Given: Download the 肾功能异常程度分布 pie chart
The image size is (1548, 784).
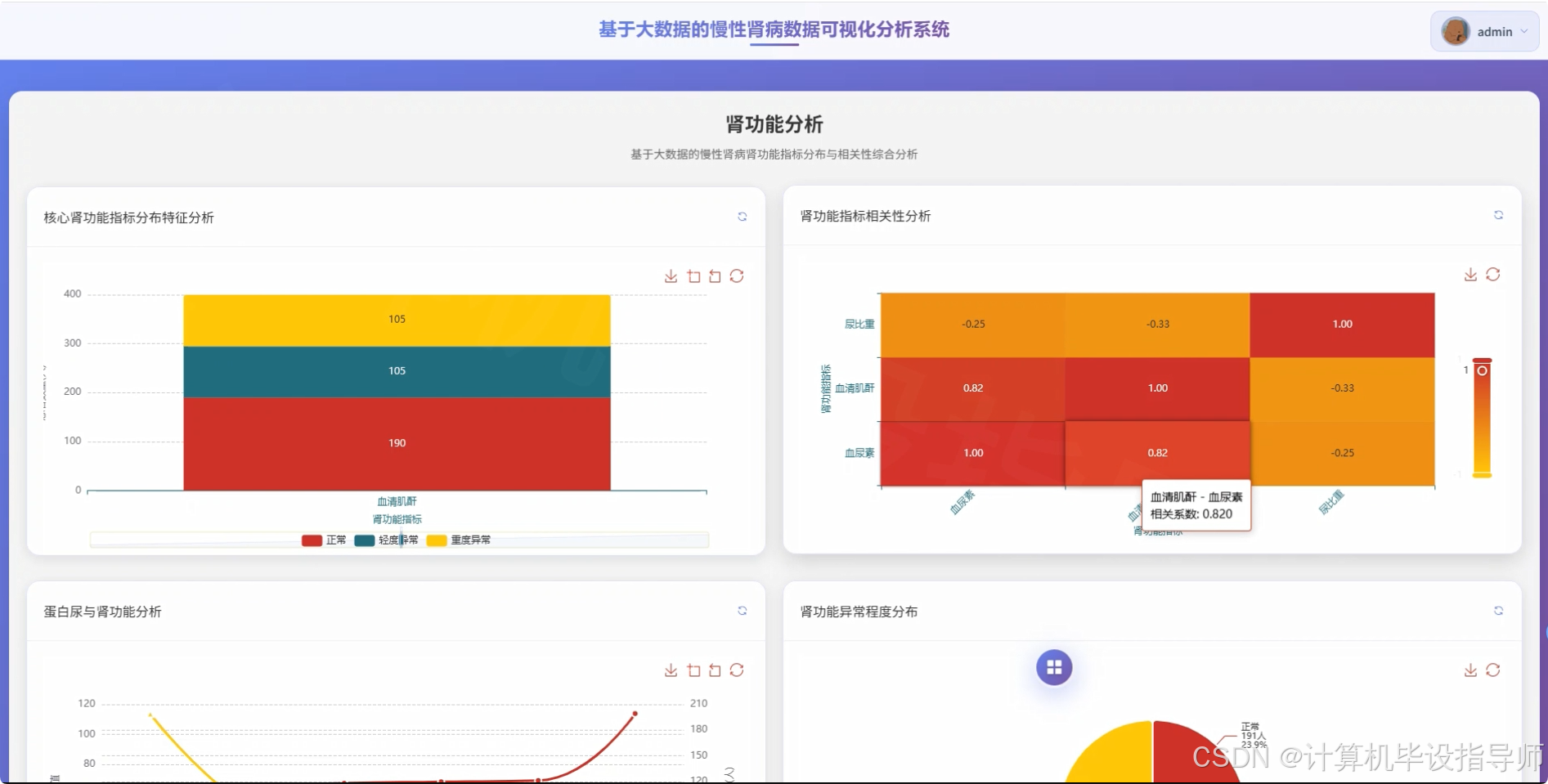Looking at the screenshot, I should click(1471, 670).
